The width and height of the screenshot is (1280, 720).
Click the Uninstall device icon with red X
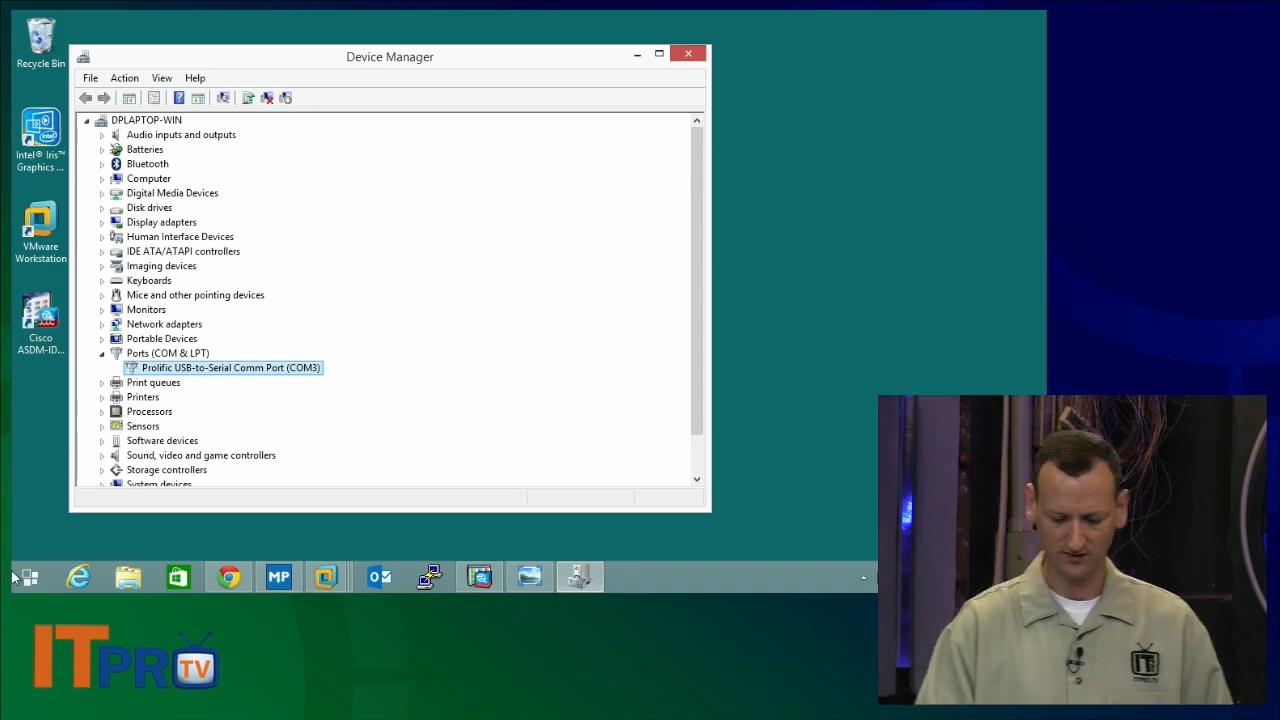[x=267, y=98]
